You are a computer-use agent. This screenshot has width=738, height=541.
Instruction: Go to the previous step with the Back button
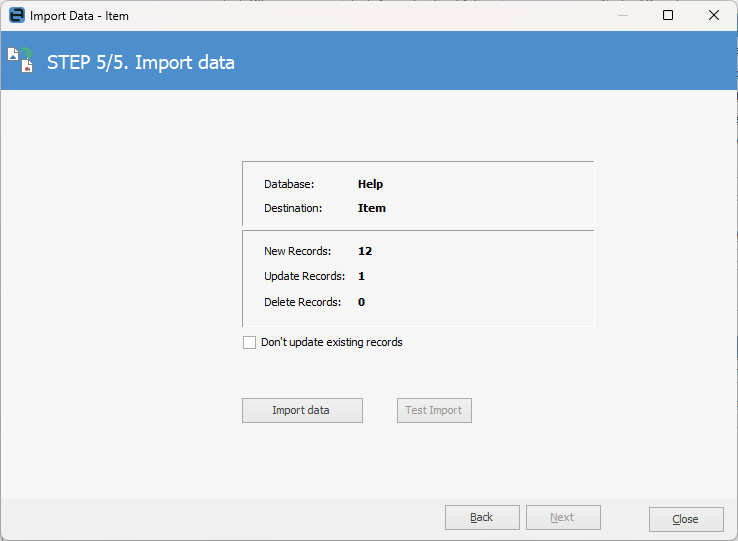[482, 517]
